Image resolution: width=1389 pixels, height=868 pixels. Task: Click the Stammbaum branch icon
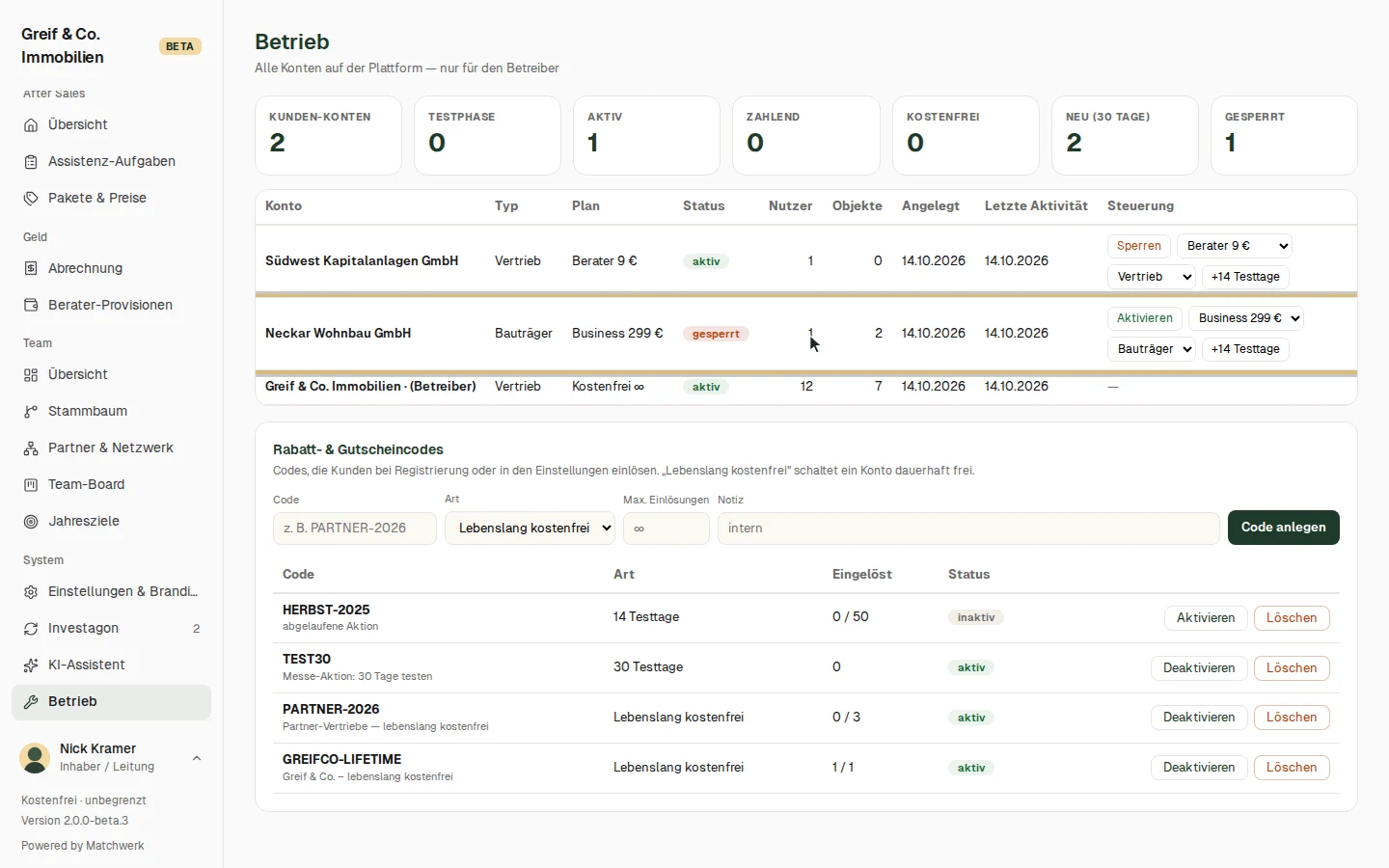pos(31,412)
